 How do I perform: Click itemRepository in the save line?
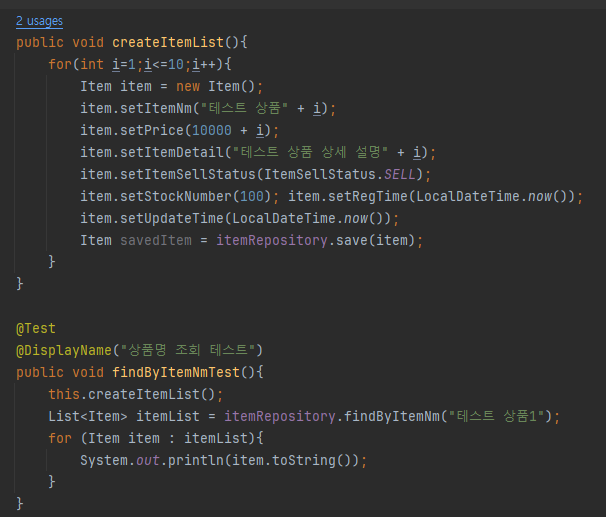[272, 240]
